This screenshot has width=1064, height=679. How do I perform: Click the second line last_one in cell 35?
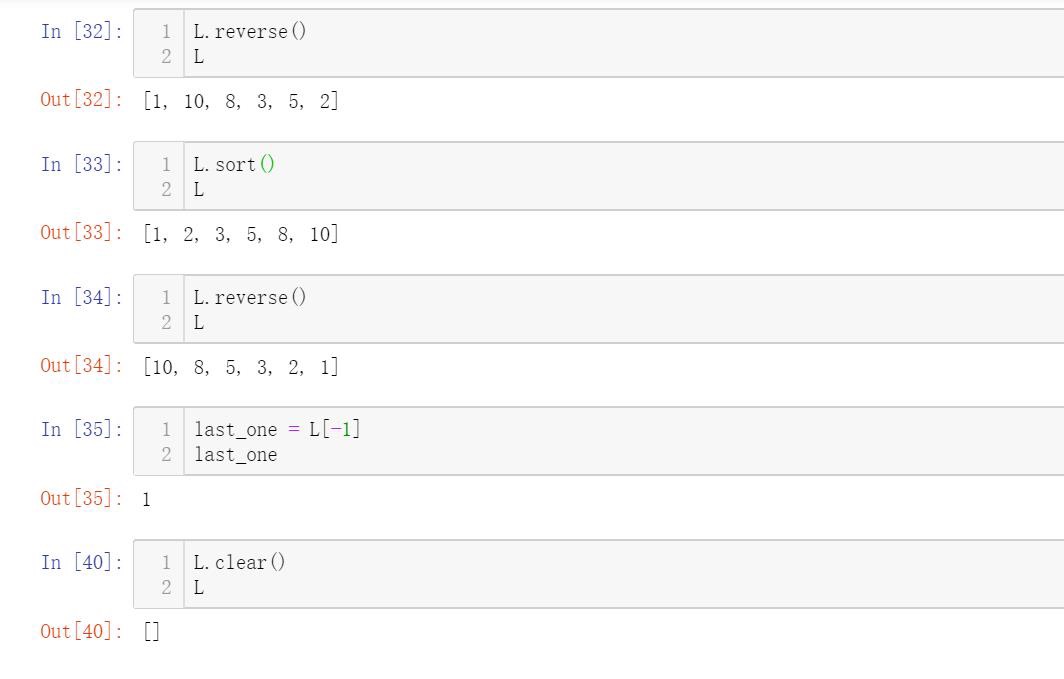(x=236, y=455)
